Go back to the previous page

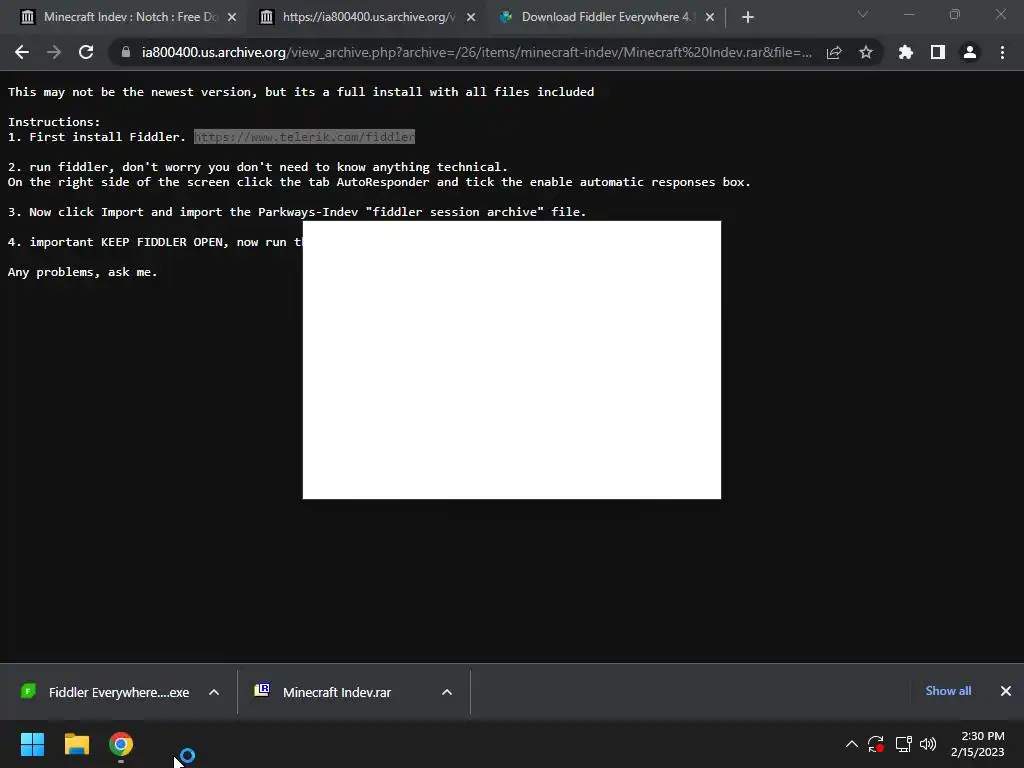coord(22,52)
